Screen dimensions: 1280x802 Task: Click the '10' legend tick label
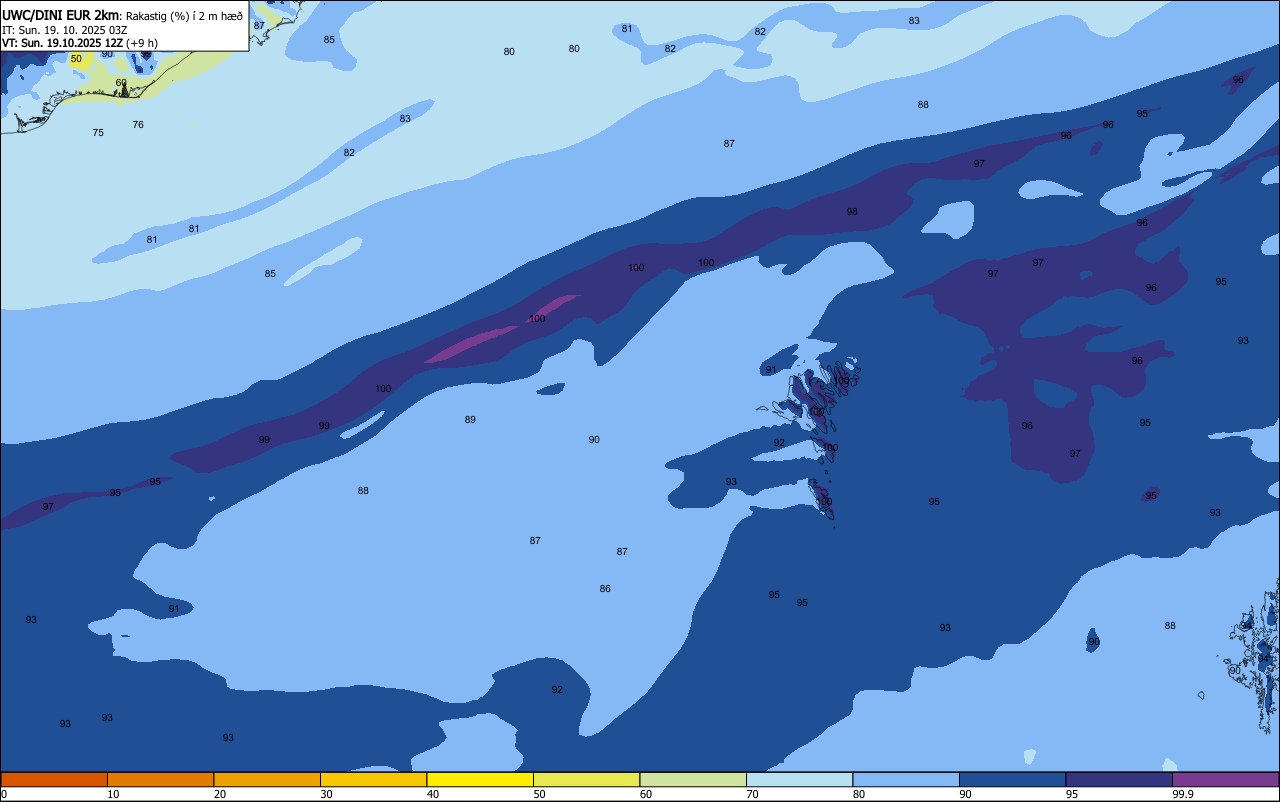point(113,794)
